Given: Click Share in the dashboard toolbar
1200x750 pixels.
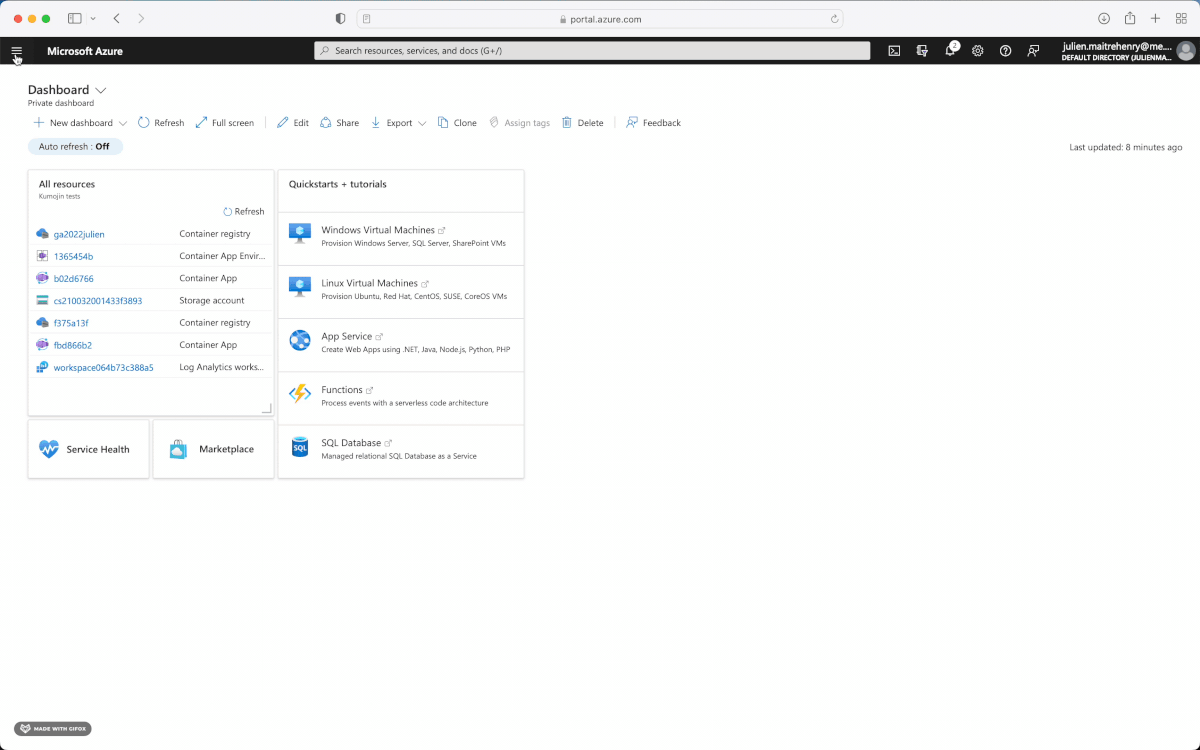Looking at the screenshot, I should click(339, 123).
